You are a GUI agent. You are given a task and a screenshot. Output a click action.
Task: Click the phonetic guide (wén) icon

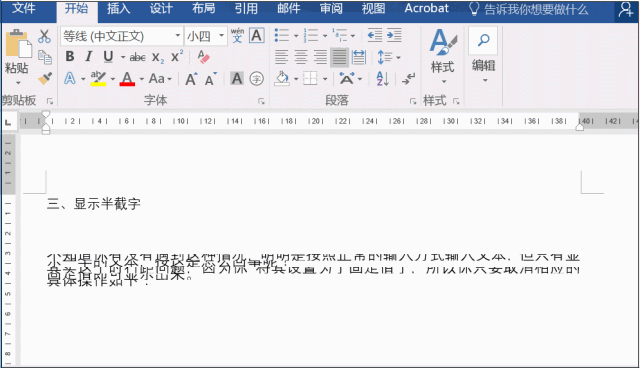point(237,35)
